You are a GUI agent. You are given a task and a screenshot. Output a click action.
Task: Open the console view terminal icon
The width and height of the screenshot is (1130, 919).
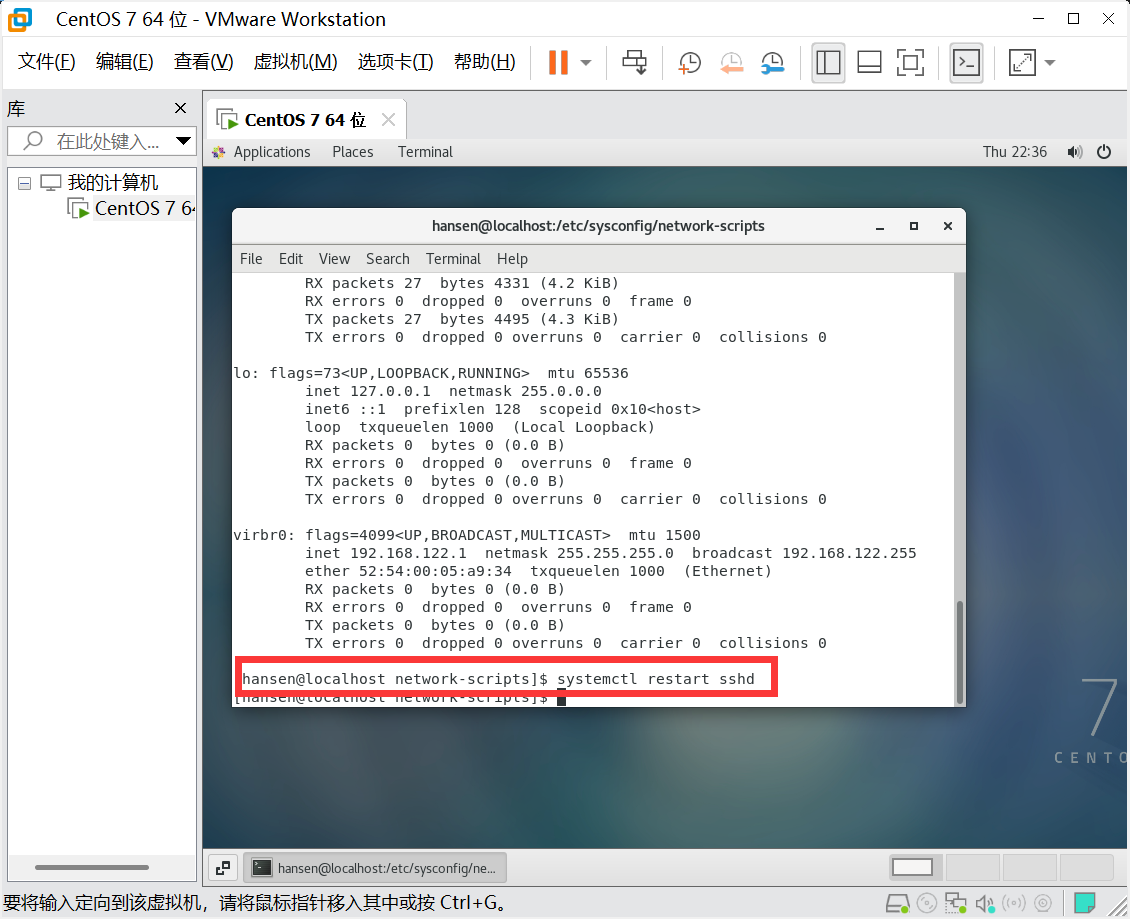click(x=966, y=63)
